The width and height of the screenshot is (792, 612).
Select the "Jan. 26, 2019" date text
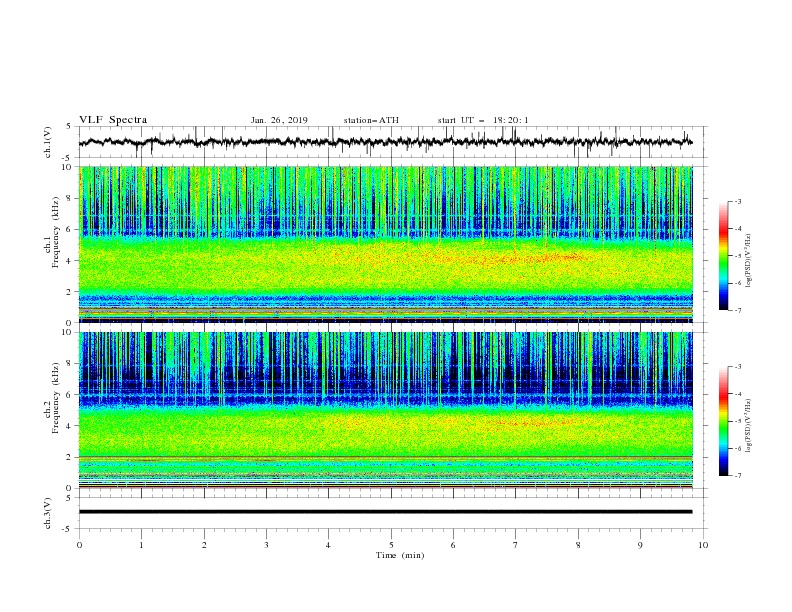pyautogui.click(x=279, y=120)
